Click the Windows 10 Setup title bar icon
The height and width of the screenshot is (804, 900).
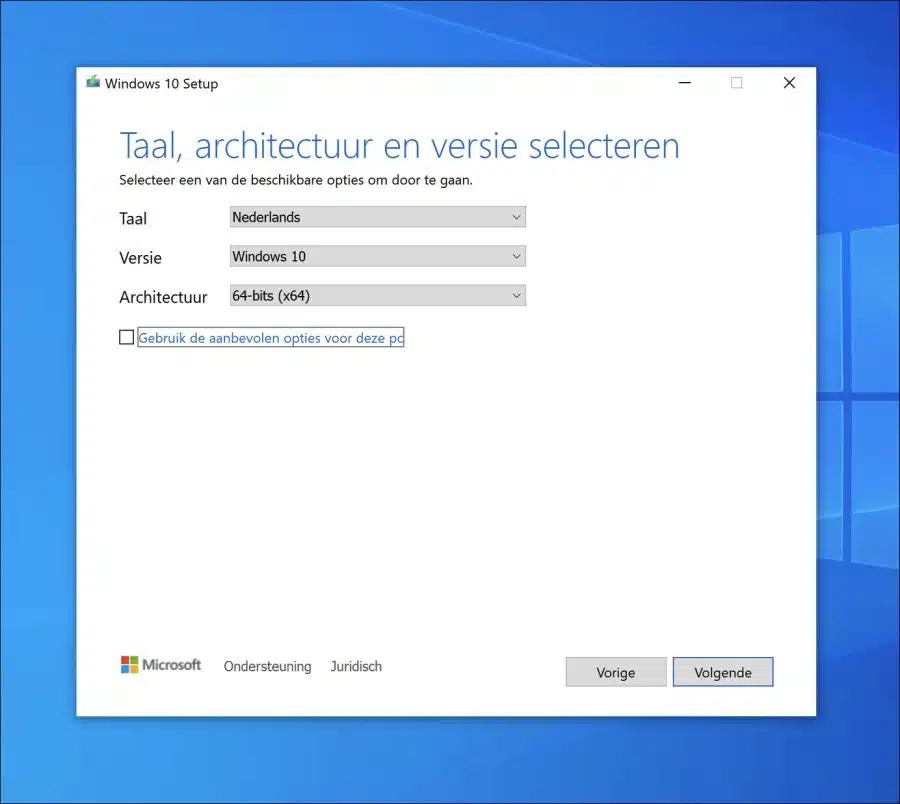click(x=93, y=82)
